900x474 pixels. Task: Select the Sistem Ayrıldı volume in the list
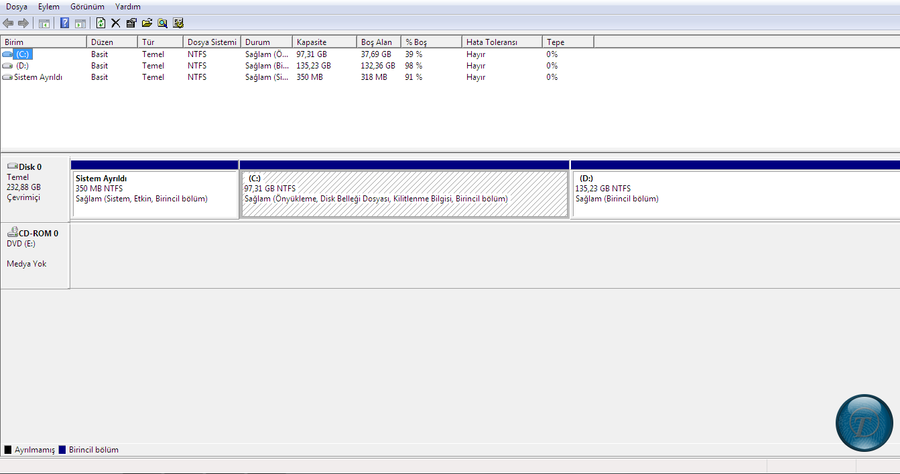tap(38, 77)
